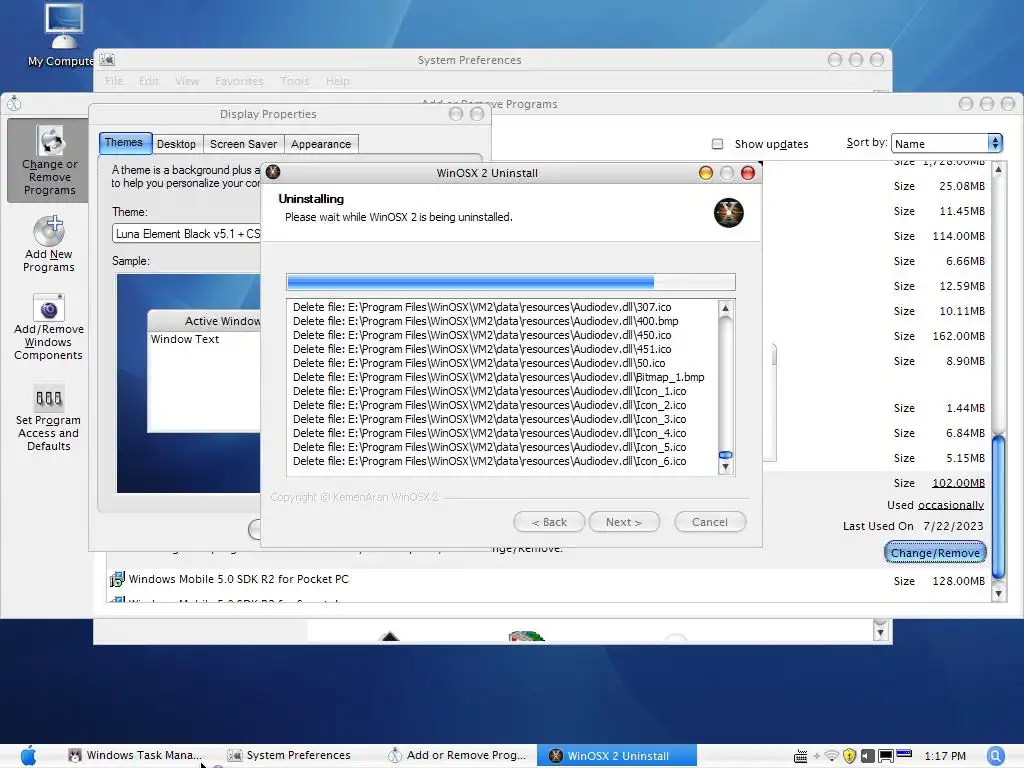Click the yellow security shield tray icon
The image size is (1024, 768).
[x=849, y=756]
